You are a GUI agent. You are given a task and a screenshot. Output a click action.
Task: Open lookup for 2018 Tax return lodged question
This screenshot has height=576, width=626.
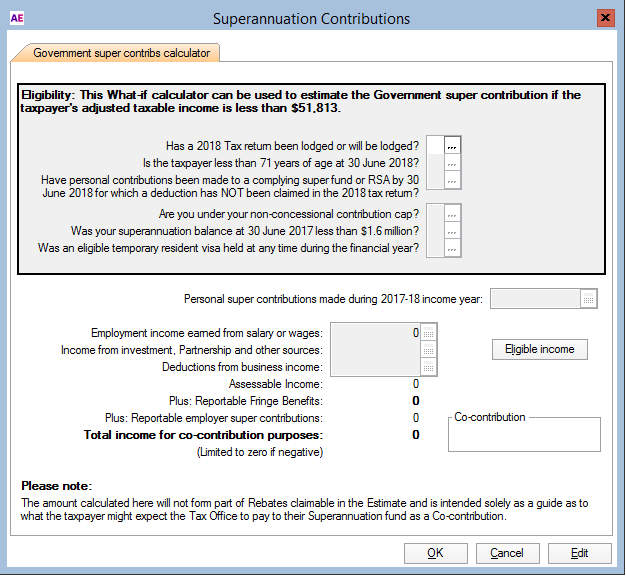(x=452, y=146)
